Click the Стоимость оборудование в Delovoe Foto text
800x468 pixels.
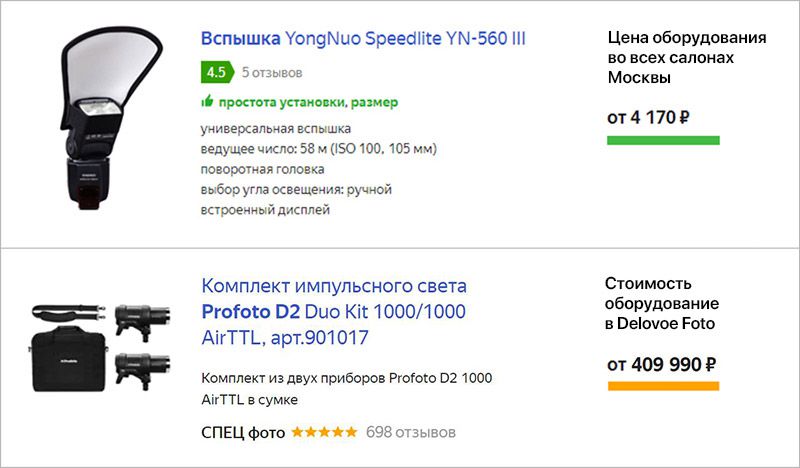point(662,303)
